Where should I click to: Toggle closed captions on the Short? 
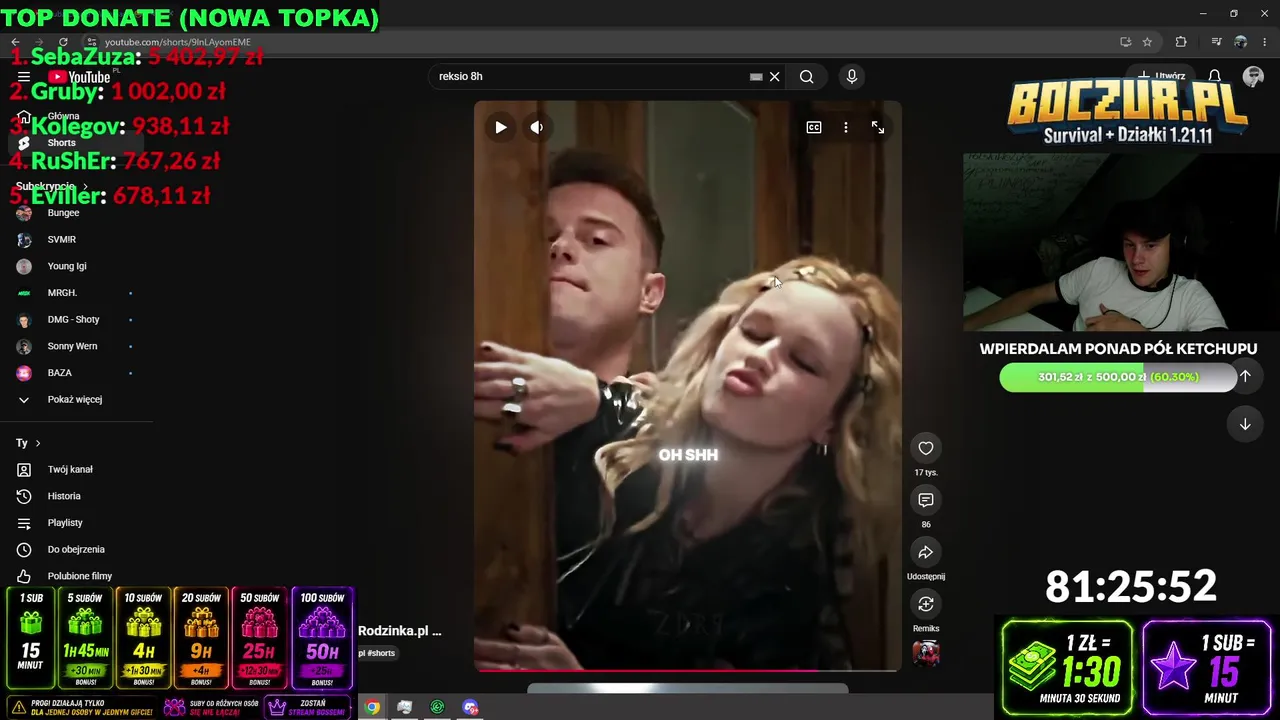tap(814, 127)
